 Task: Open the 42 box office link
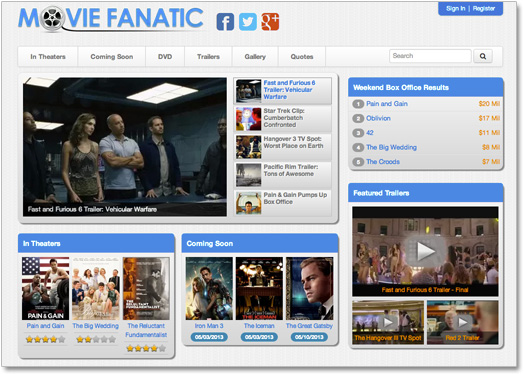coord(370,133)
